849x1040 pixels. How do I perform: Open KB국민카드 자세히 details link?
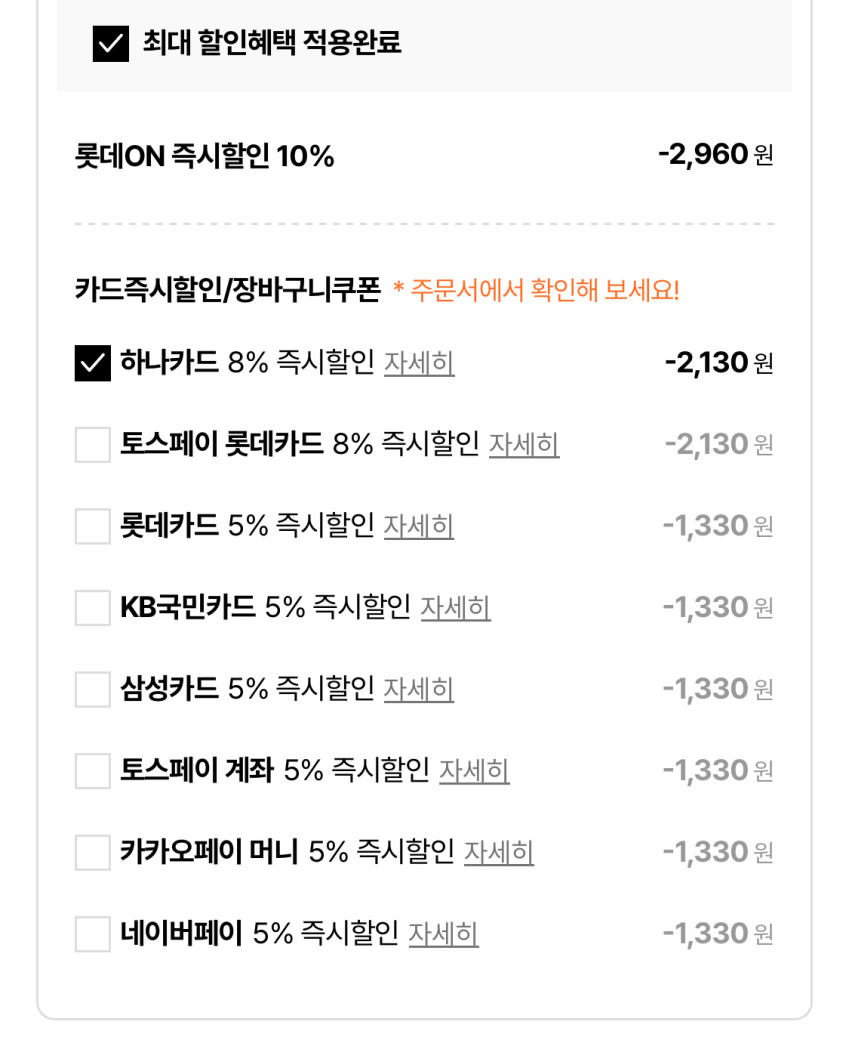point(455,608)
